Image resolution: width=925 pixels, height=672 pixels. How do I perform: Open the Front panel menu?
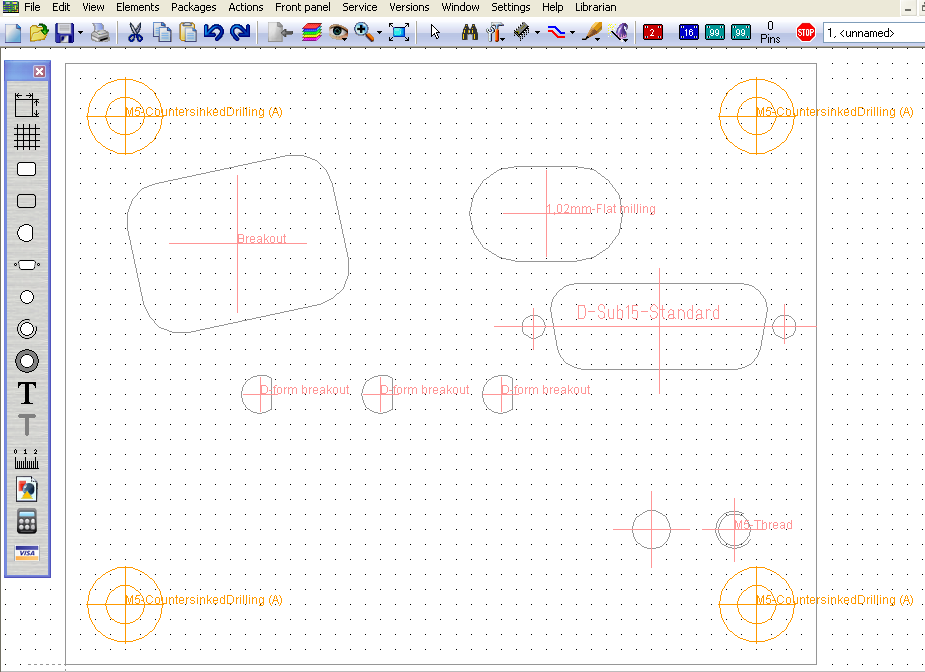302,7
